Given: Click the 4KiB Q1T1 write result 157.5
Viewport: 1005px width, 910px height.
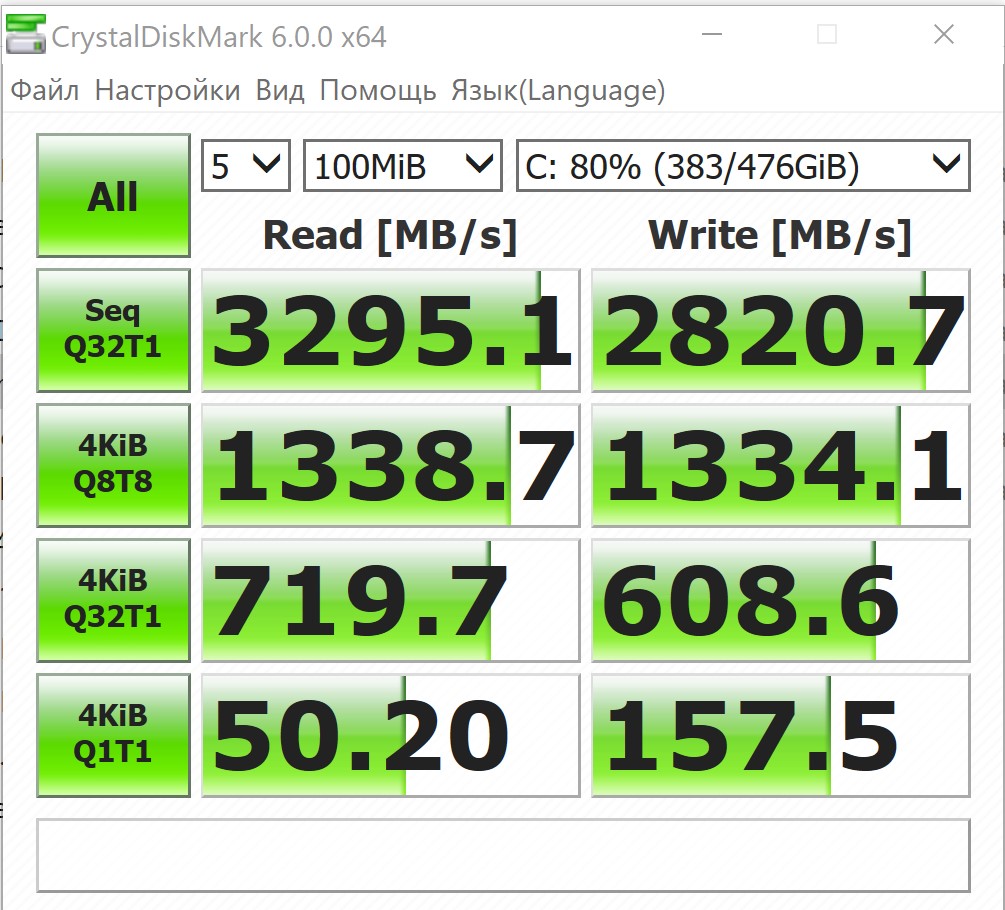Looking at the screenshot, I should [781, 736].
